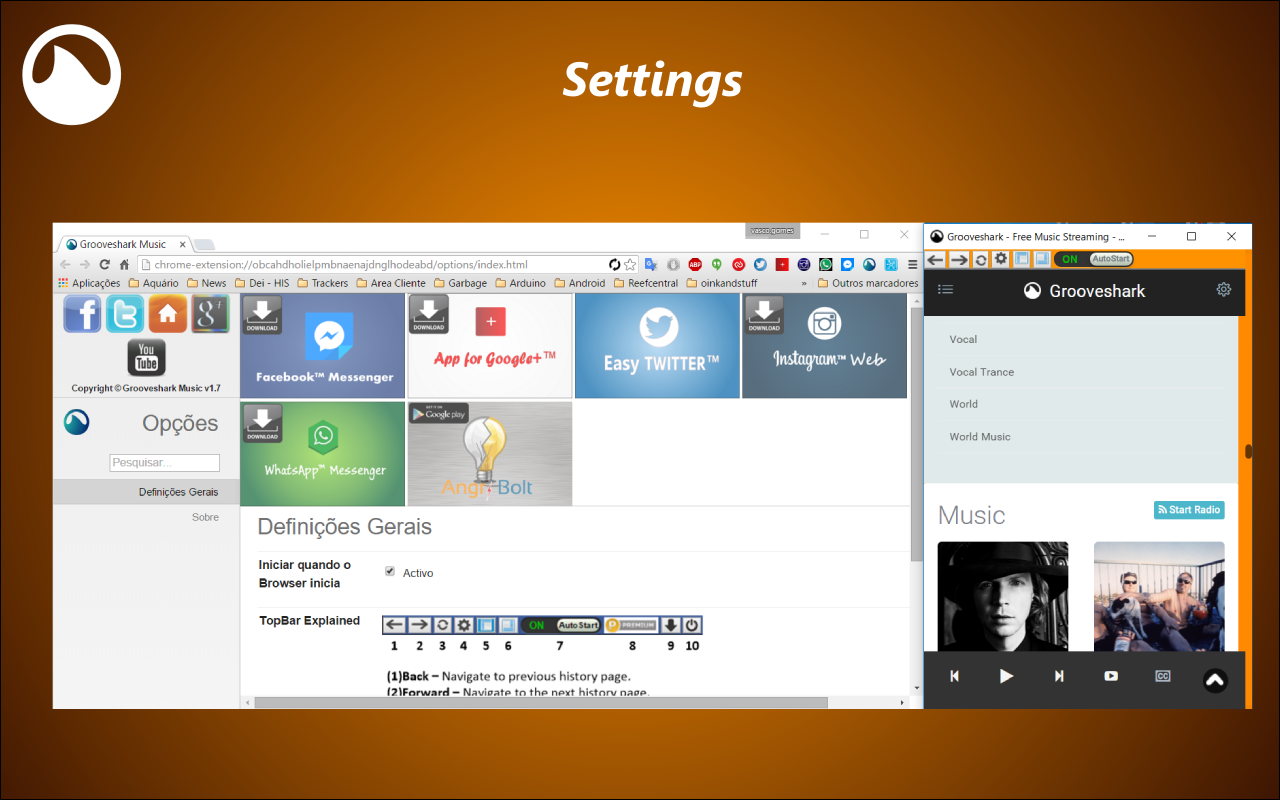Open the gear icon in the orange top bar
Image resolution: width=1280 pixels, height=800 pixels.
coord(1000,260)
